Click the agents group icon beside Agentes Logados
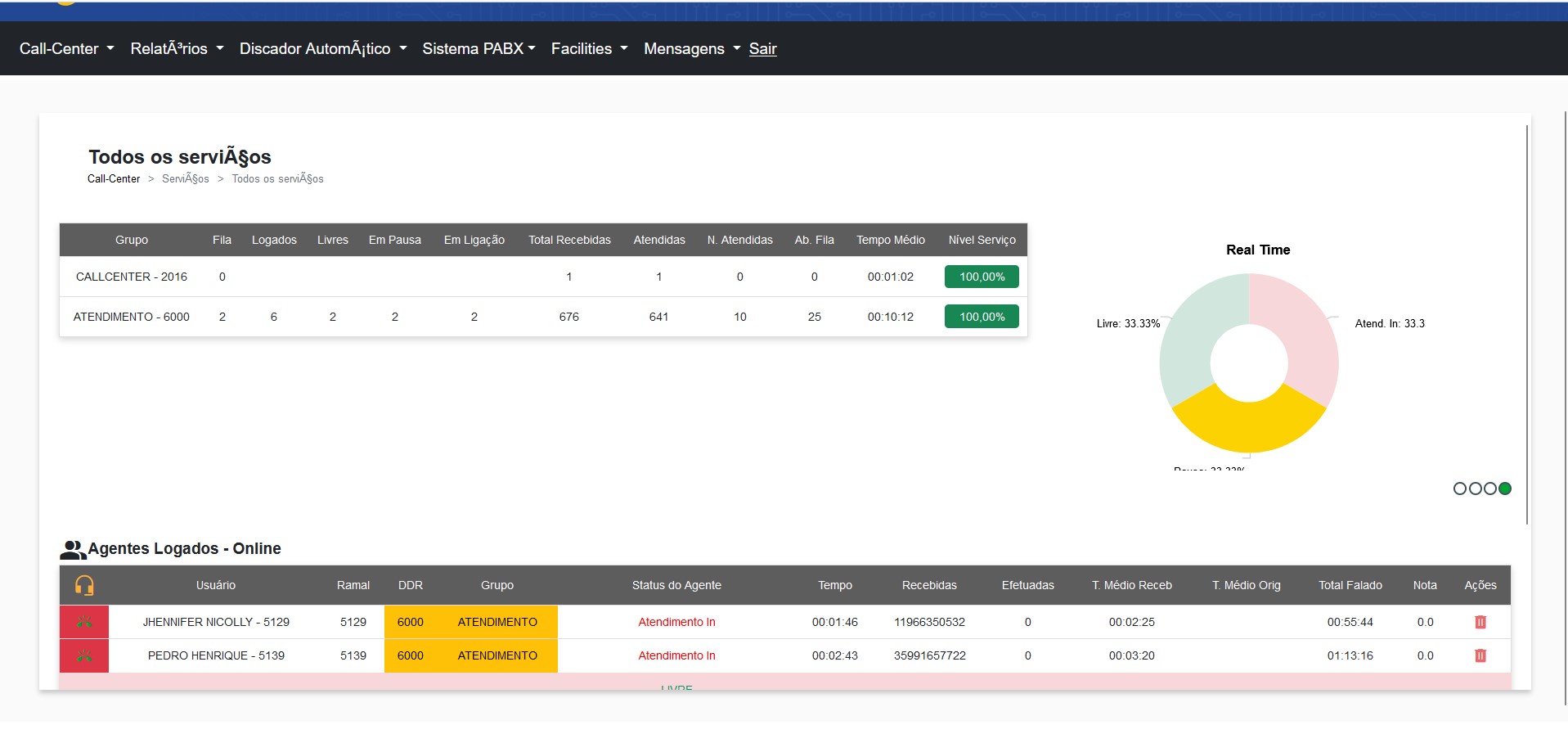The width and height of the screenshot is (1568, 743). [x=72, y=550]
